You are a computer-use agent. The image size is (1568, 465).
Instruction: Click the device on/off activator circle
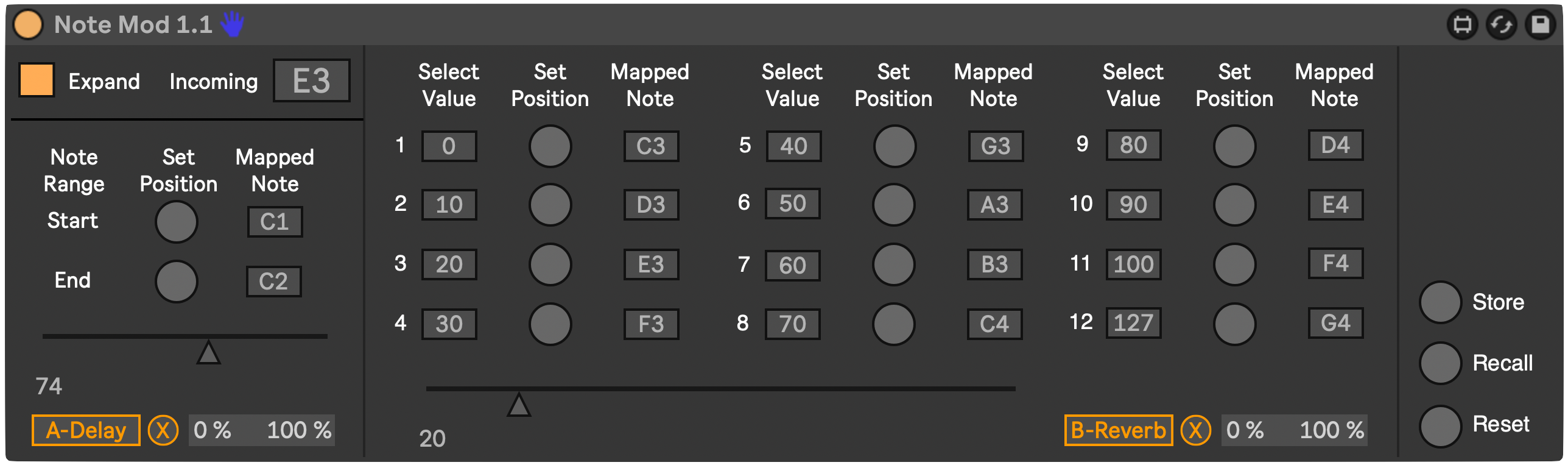[28, 25]
